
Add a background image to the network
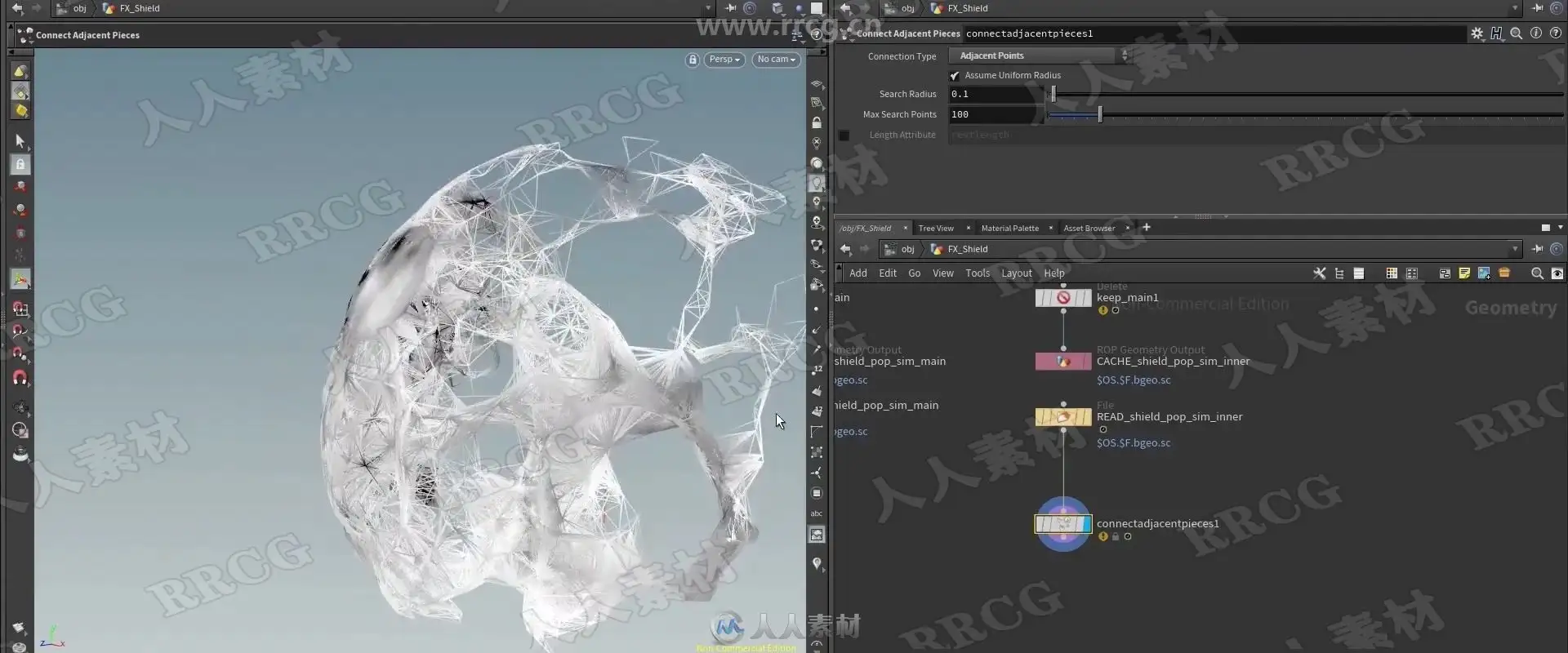click(x=1484, y=273)
